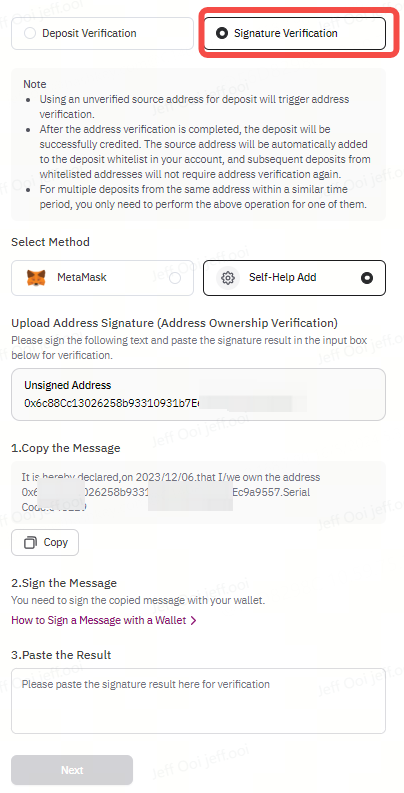
Task: Switch to the Deposit Verification label
Action: pos(89,33)
